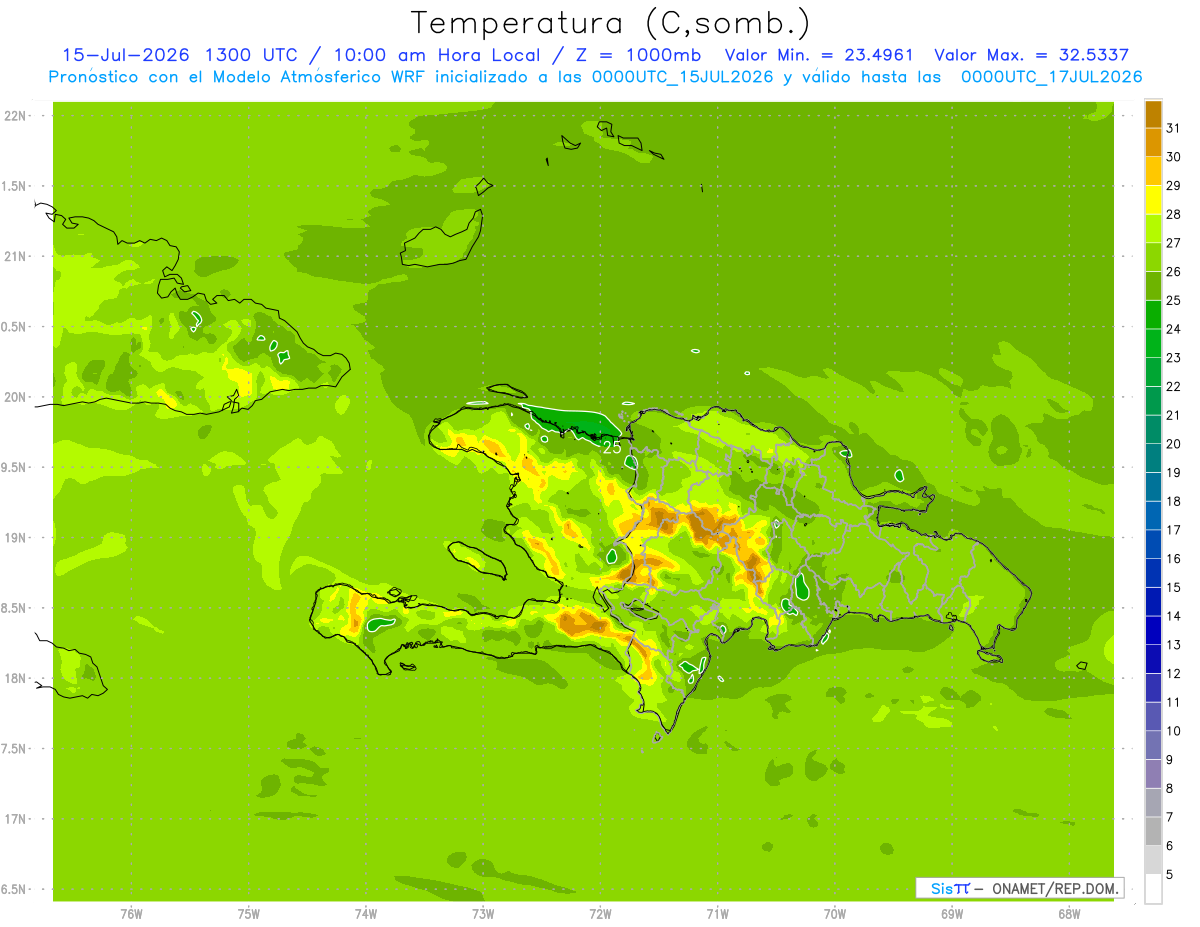Click the '73W' longitude axis label

483,914
